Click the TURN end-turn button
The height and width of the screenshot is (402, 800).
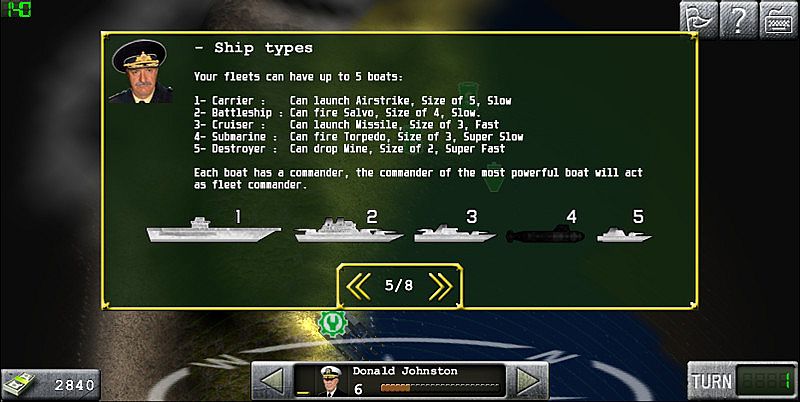tap(742, 381)
